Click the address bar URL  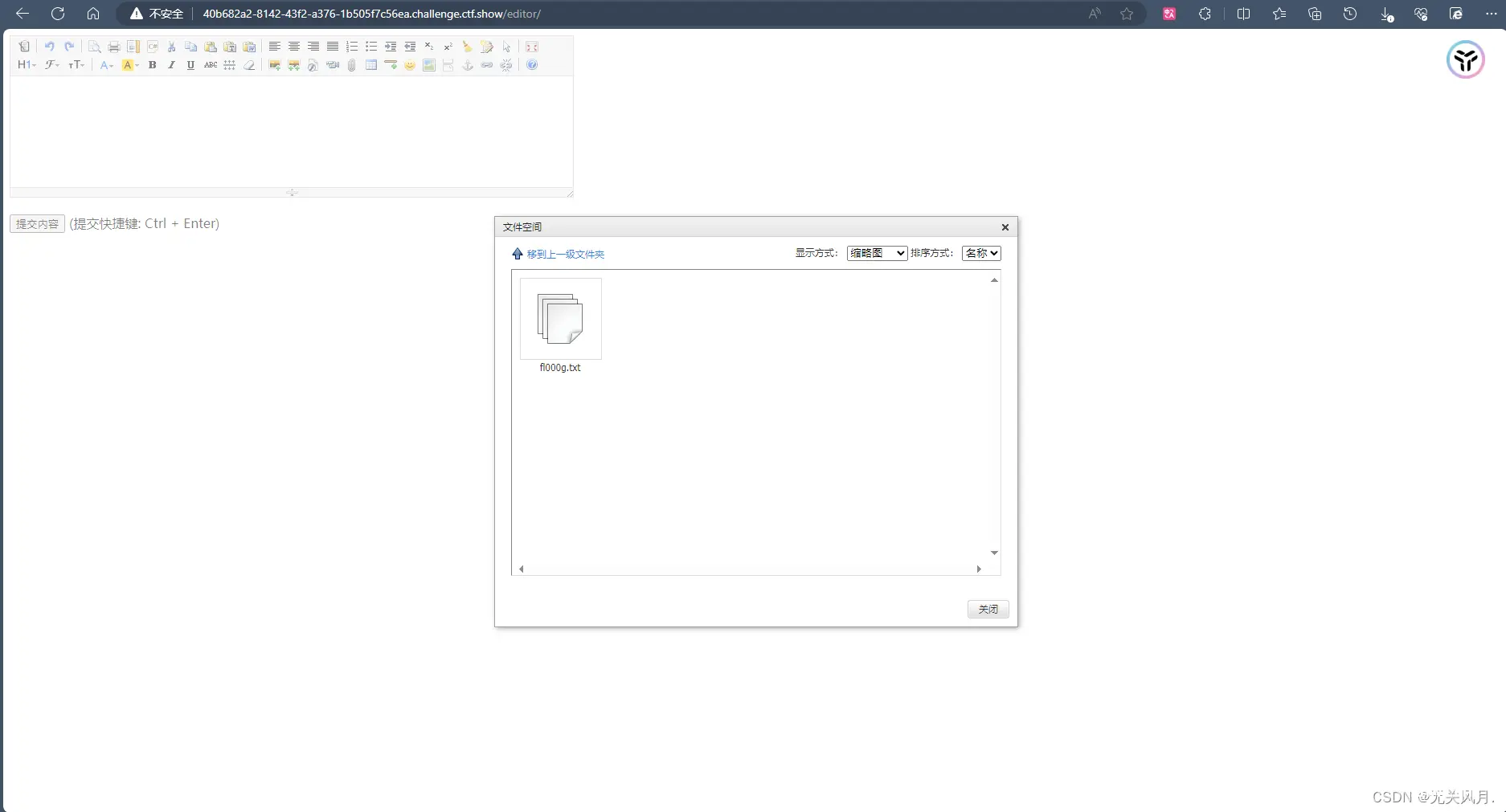click(371, 14)
